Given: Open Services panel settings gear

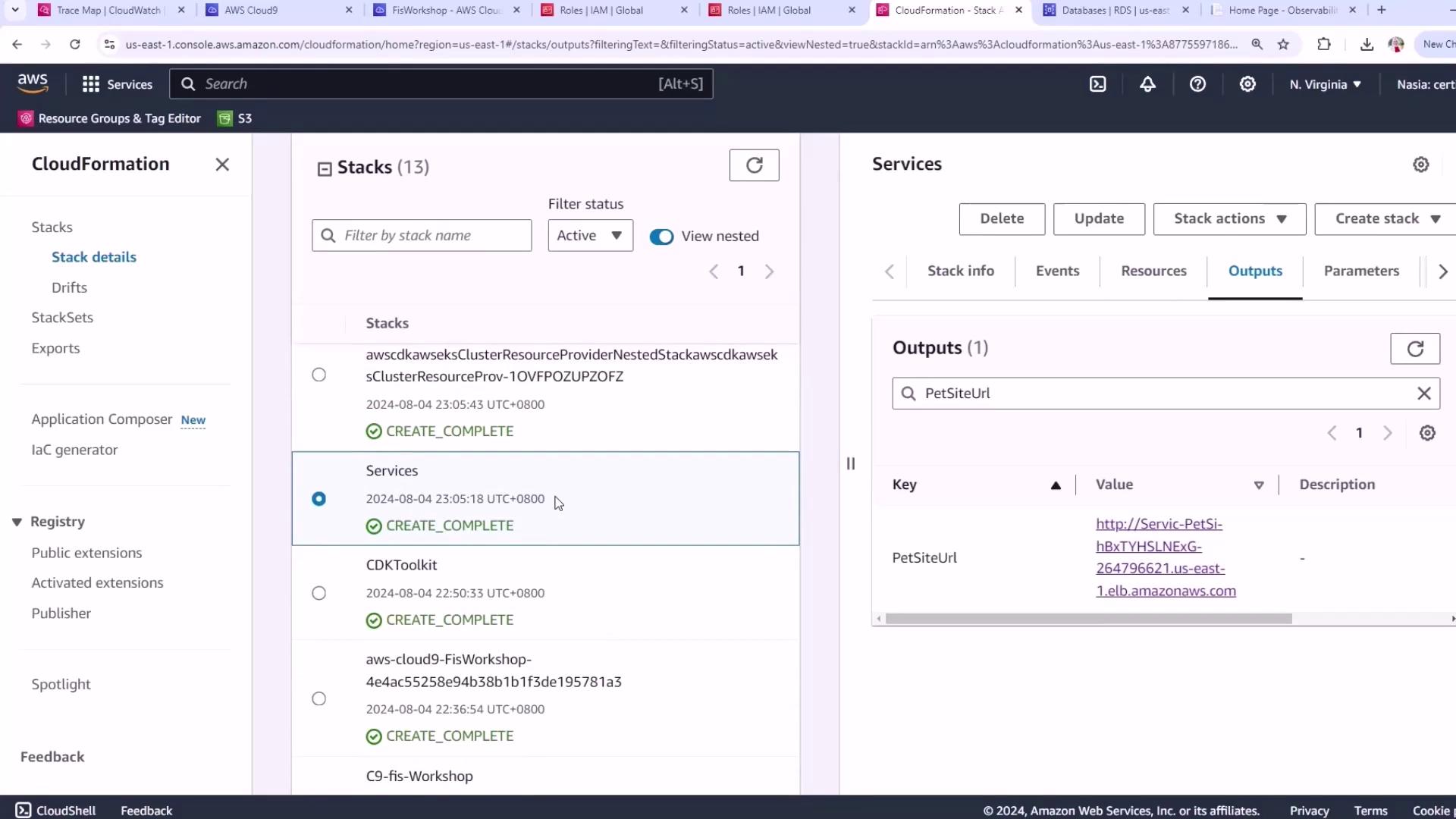Looking at the screenshot, I should click(1421, 165).
